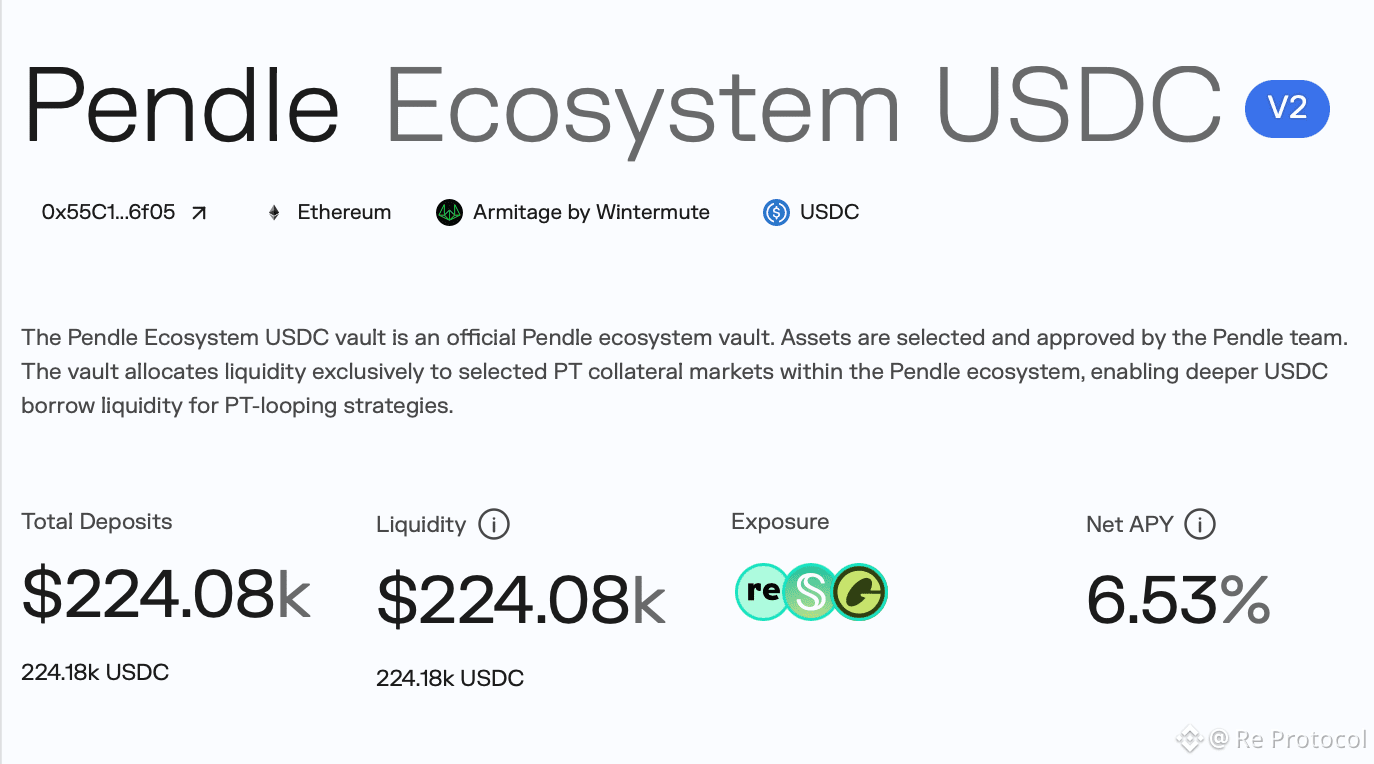
Task: Show the Net APY info icon
Action: (1200, 524)
